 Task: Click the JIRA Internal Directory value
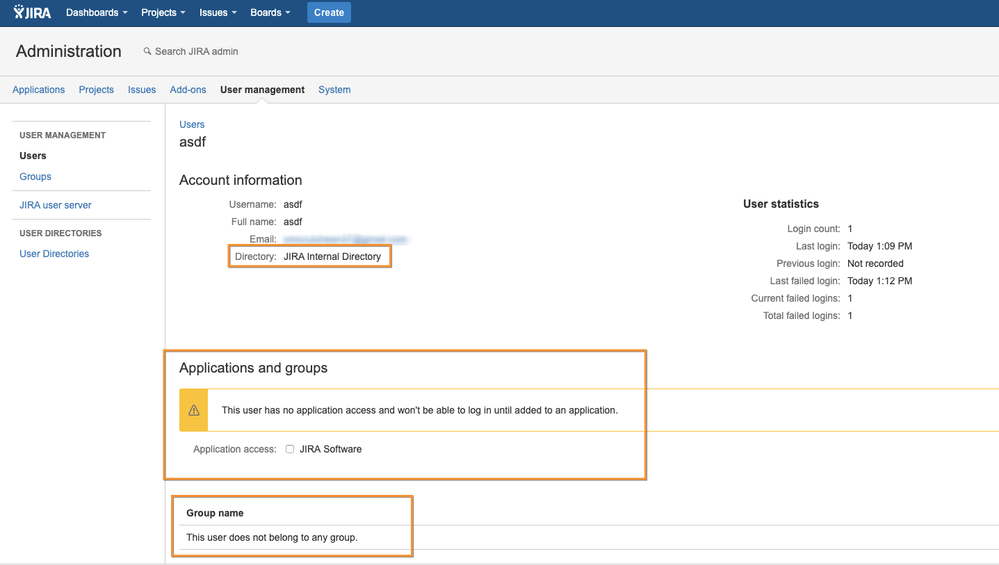tap(332, 257)
